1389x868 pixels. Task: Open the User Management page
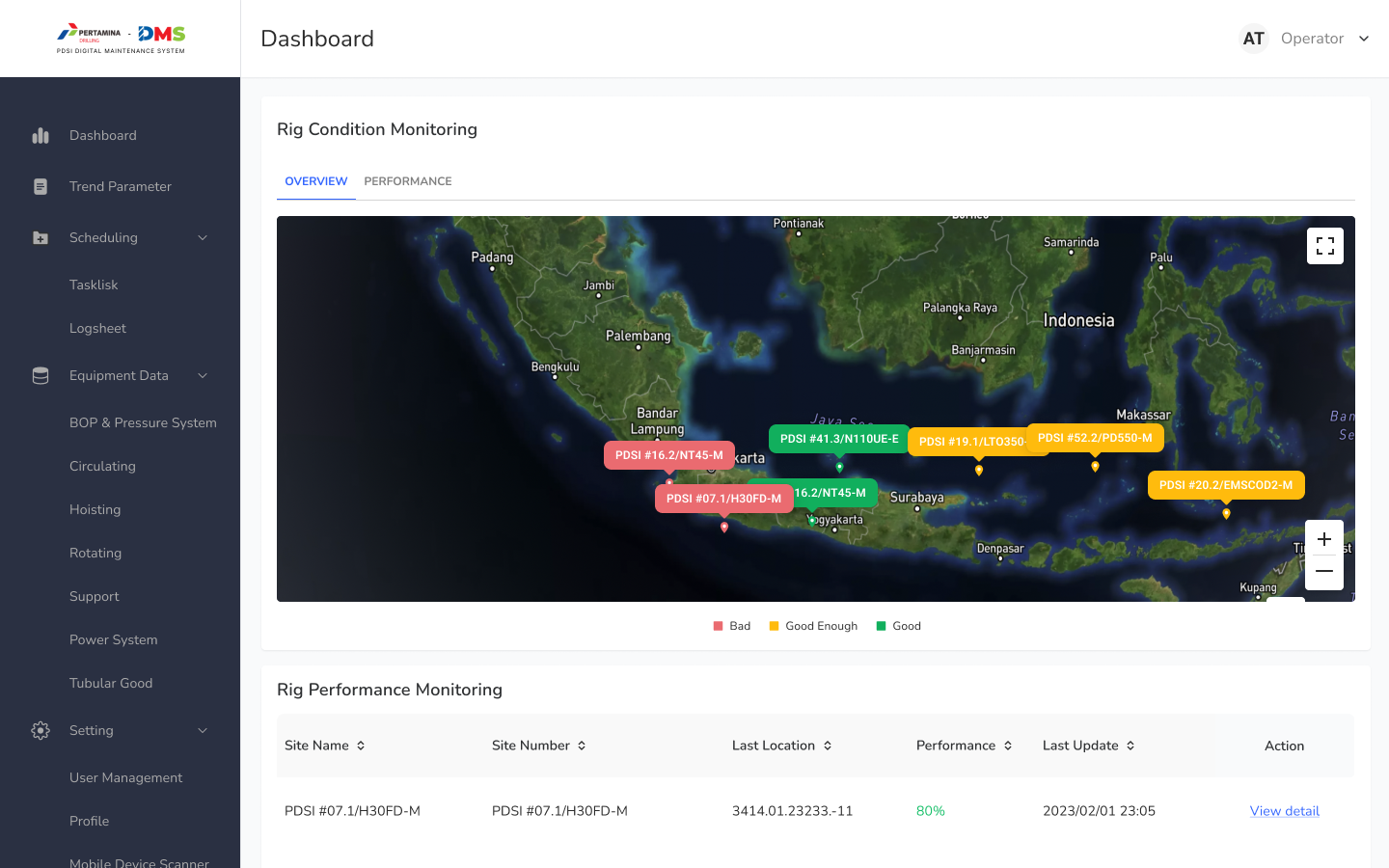click(x=125, y=777)
